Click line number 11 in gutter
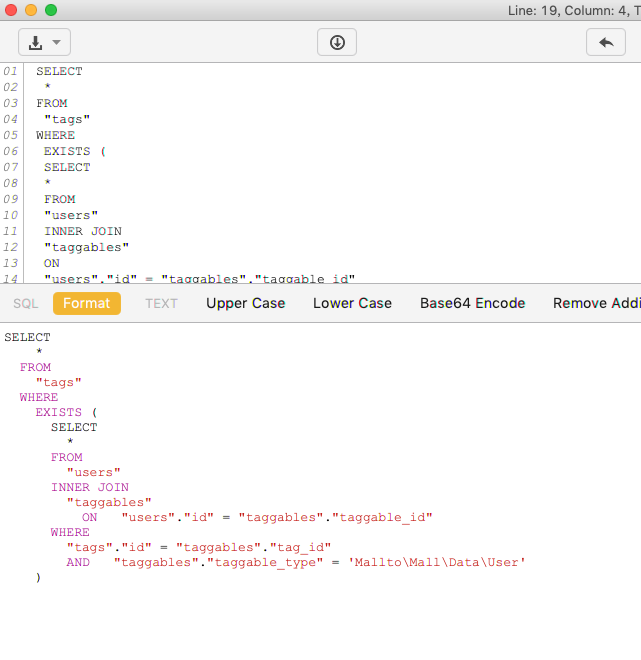Viewport: 641px width, 660px height. [11, 231]
